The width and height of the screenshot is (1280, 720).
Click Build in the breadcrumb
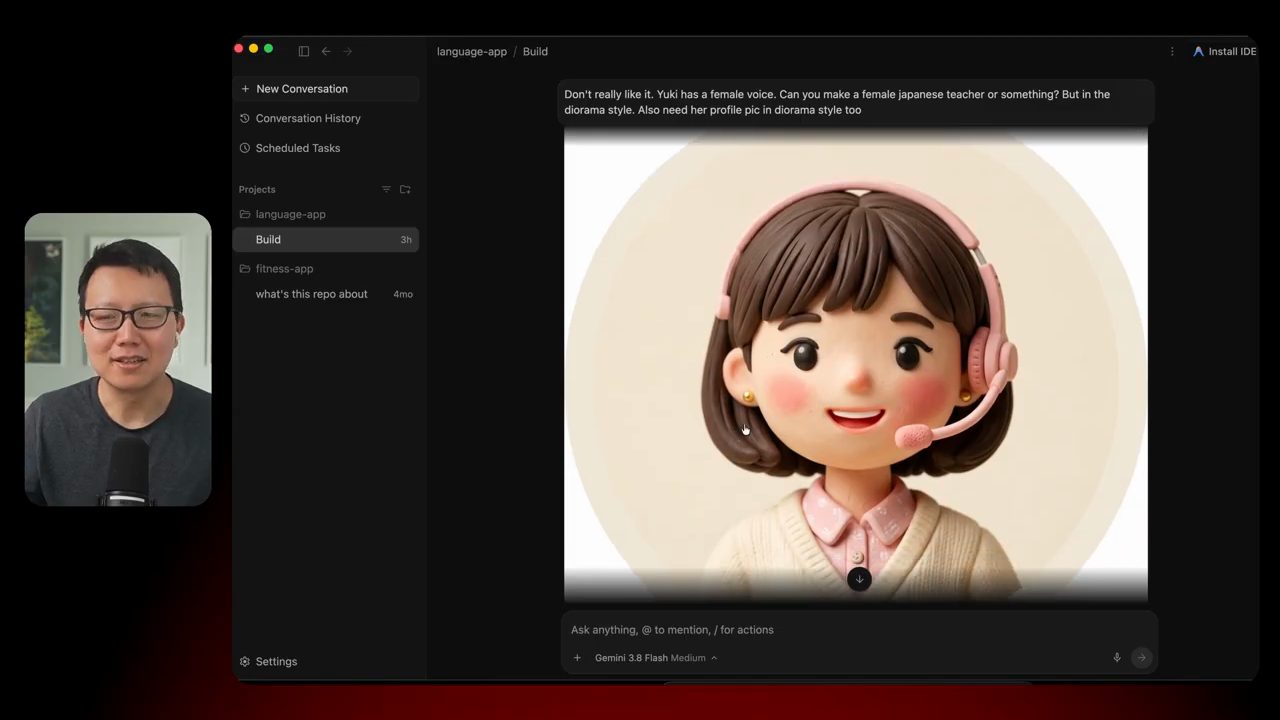[535, 51]
